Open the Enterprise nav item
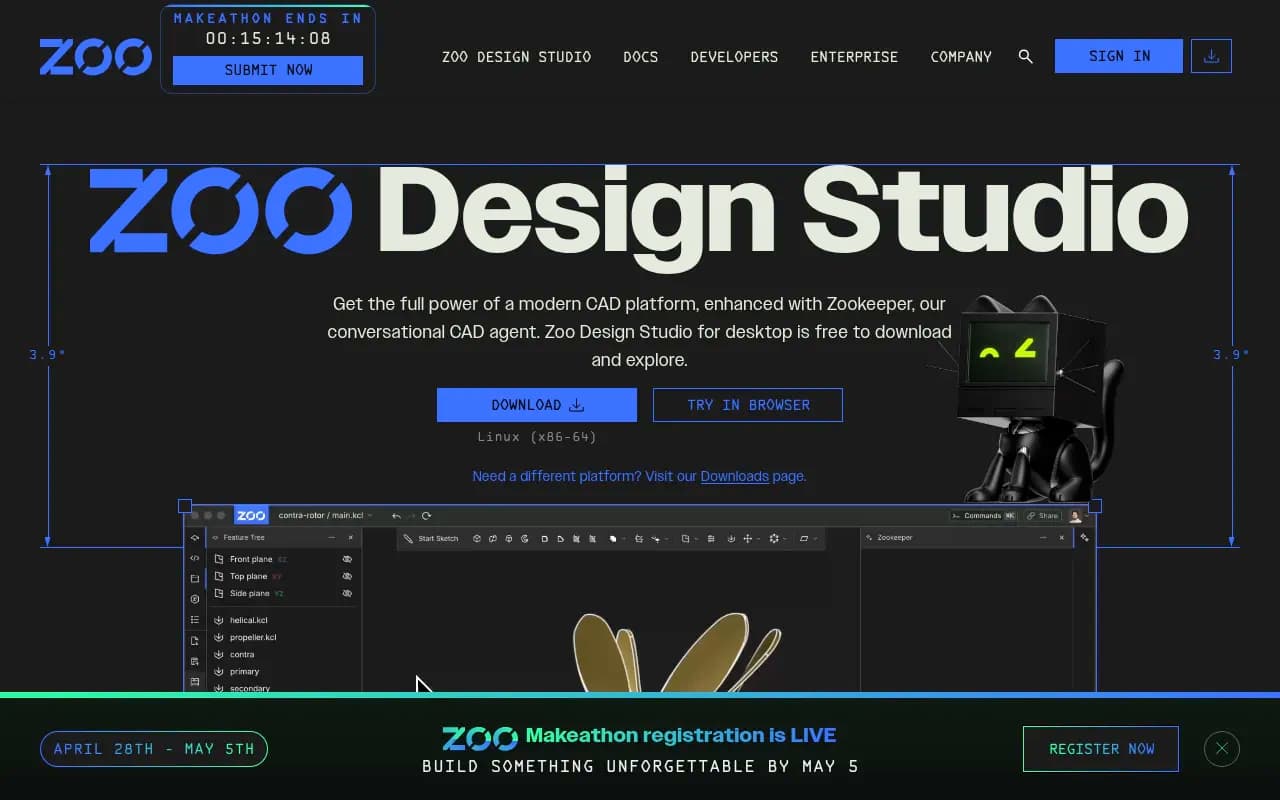1280x800 pixels. click(x=854, y=57)
